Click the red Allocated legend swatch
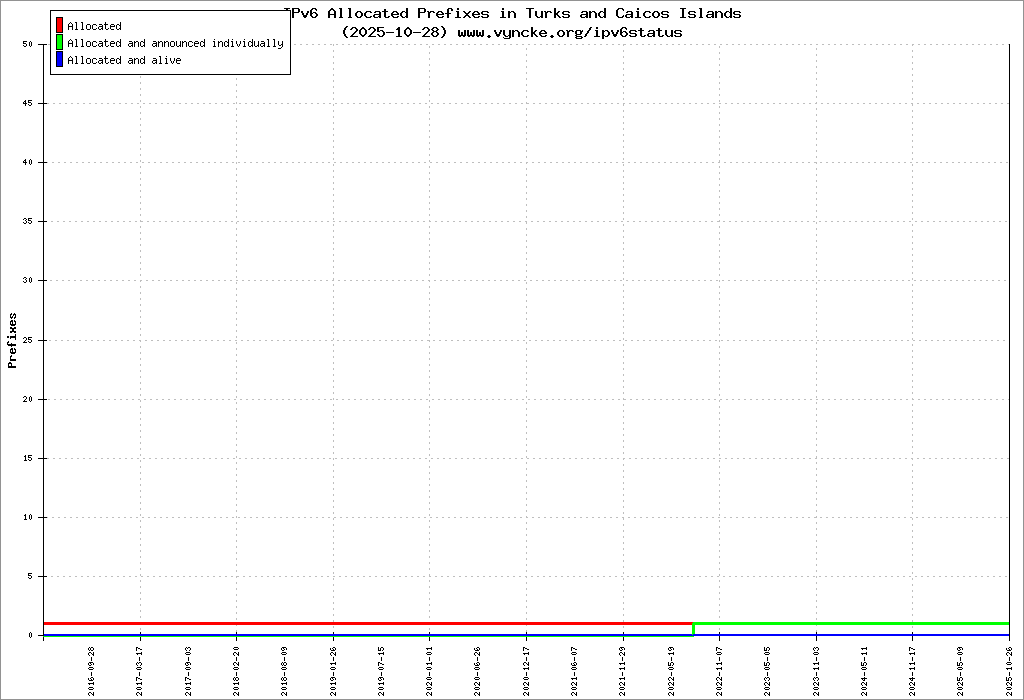Image resolution: width=1024 pixels, height=700 pixels. click(60, 26)
